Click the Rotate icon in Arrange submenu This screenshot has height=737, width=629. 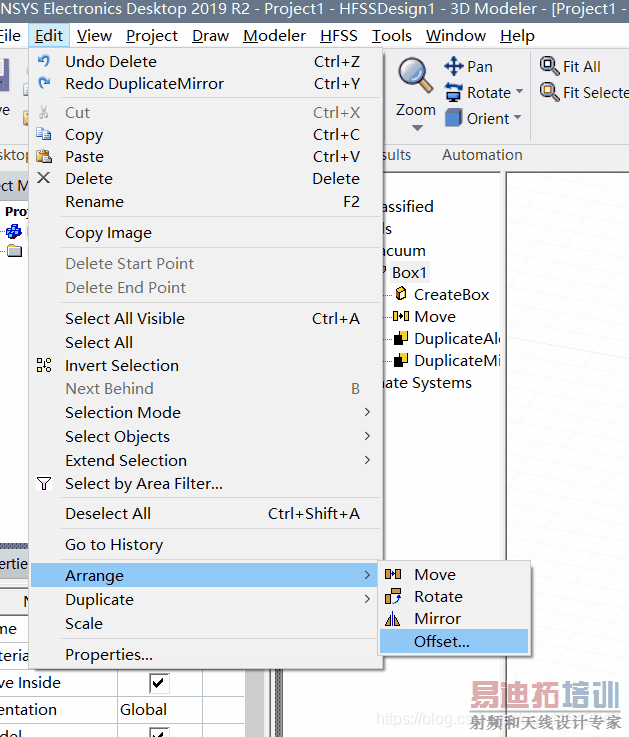pyautogui.click(x=393, y=596)
